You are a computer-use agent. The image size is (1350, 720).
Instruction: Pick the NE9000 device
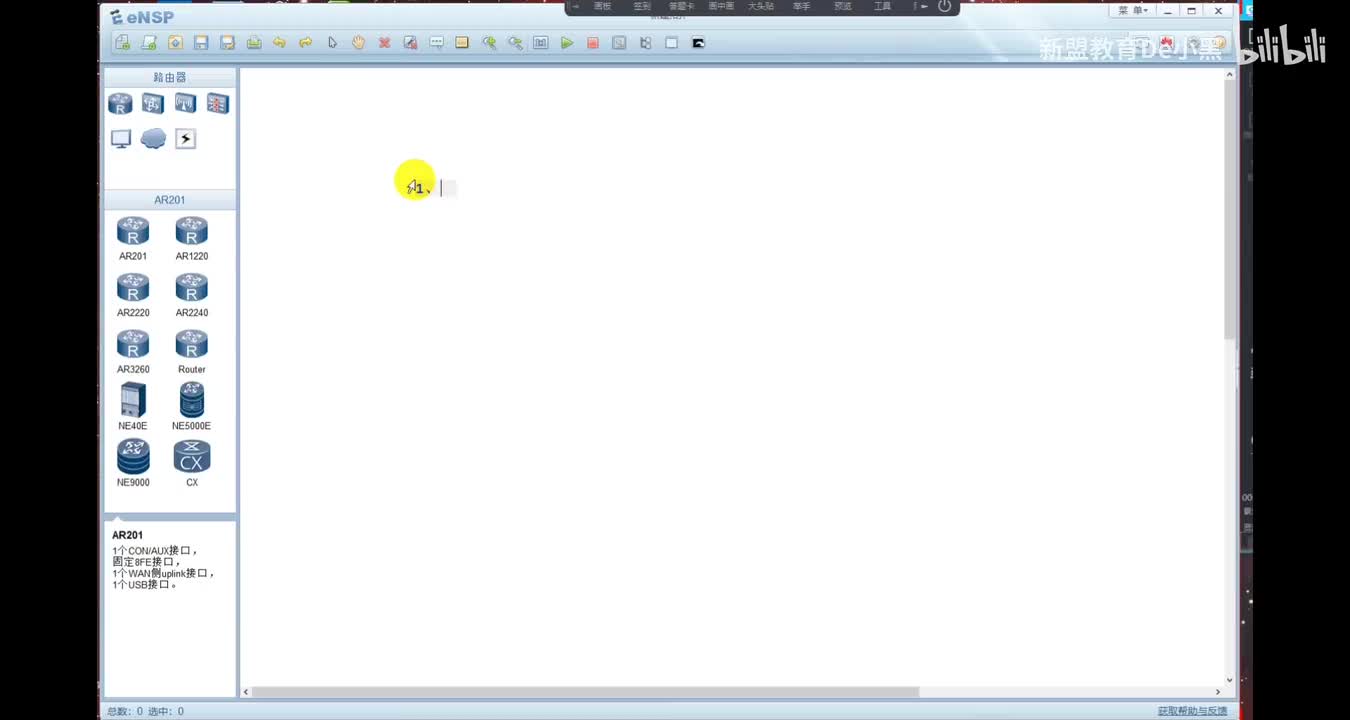(x=133, y=463)
